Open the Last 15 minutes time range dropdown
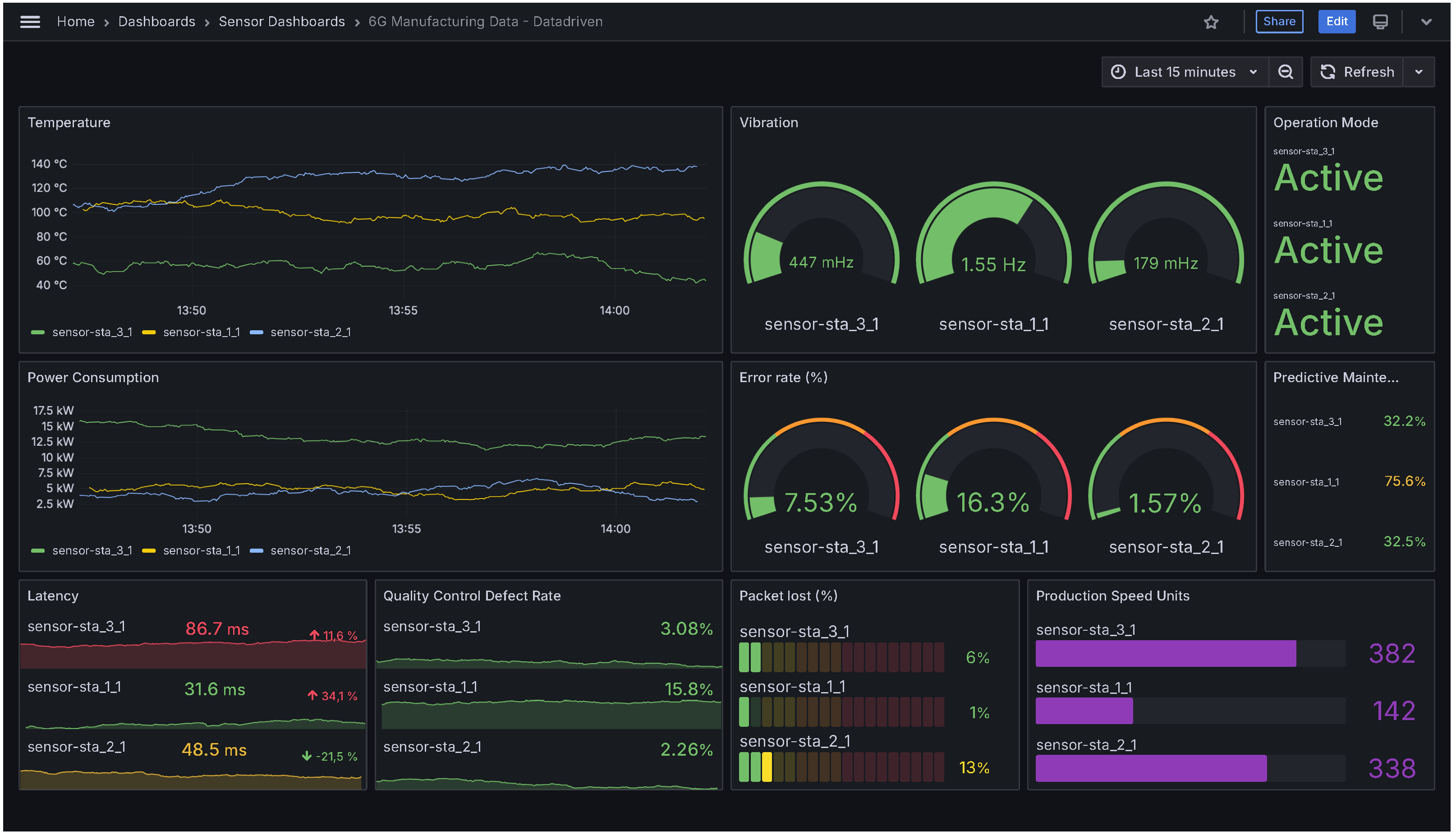Viewport: 1456px width, 836px height. point(1184,72)
